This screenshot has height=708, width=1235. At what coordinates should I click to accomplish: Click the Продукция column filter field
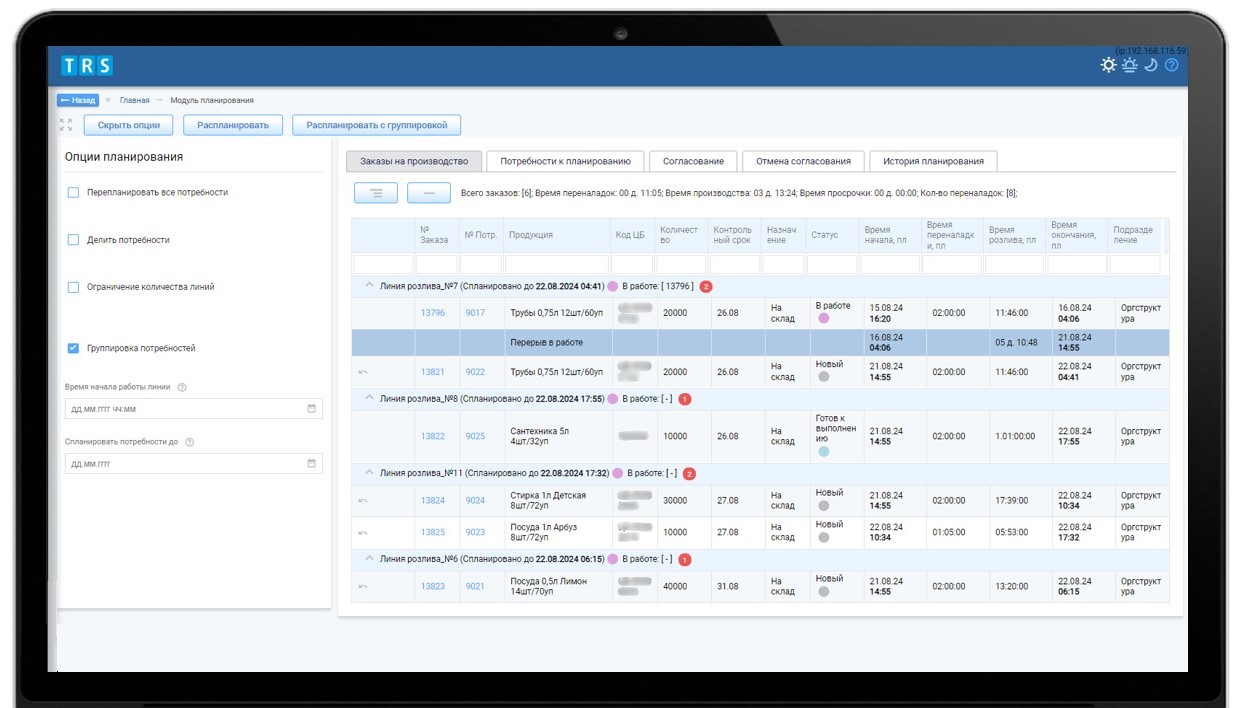pos(556,265)
